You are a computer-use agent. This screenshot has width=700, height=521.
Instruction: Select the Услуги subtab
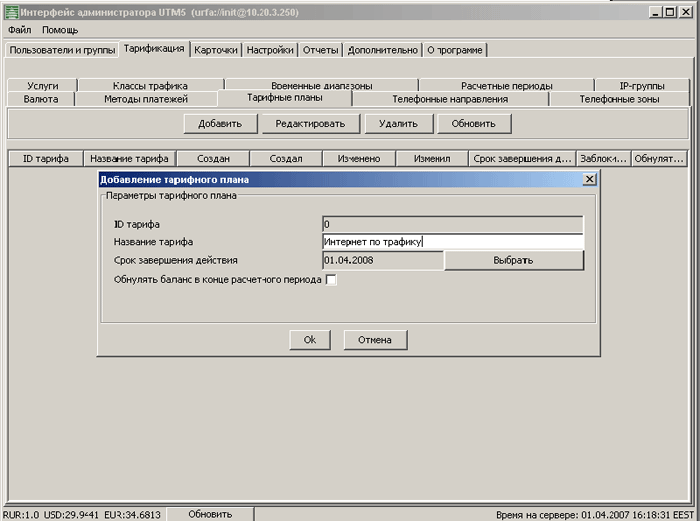point(42,85)
